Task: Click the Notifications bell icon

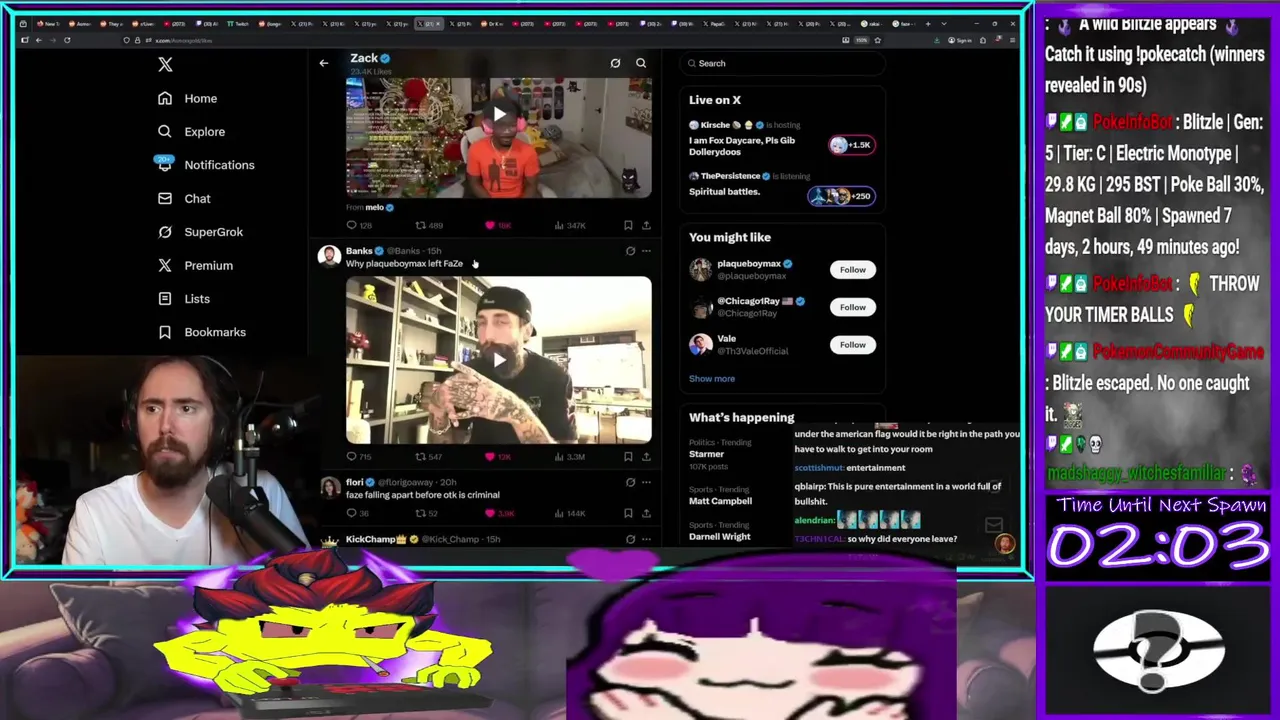Action: (x=165, y=164)
